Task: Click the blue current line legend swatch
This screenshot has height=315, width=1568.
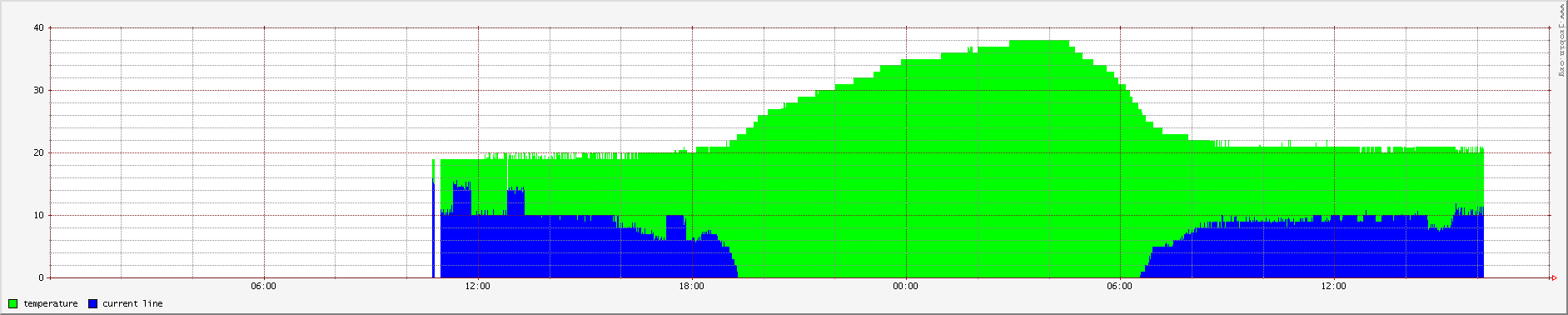Action: coord(92,303)
